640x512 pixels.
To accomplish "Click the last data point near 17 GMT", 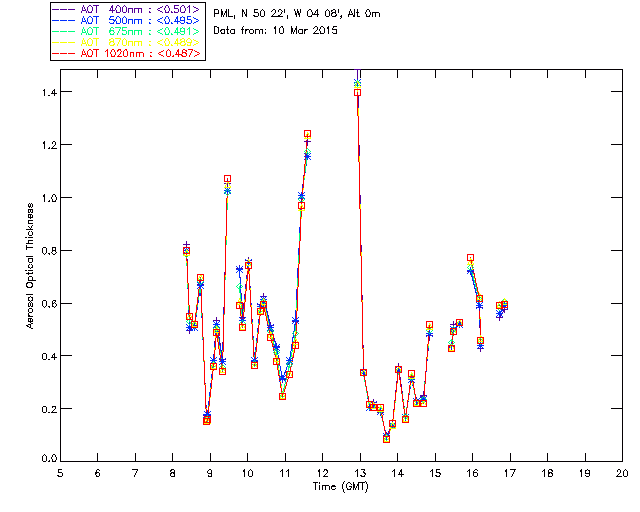I will [504, 304].
